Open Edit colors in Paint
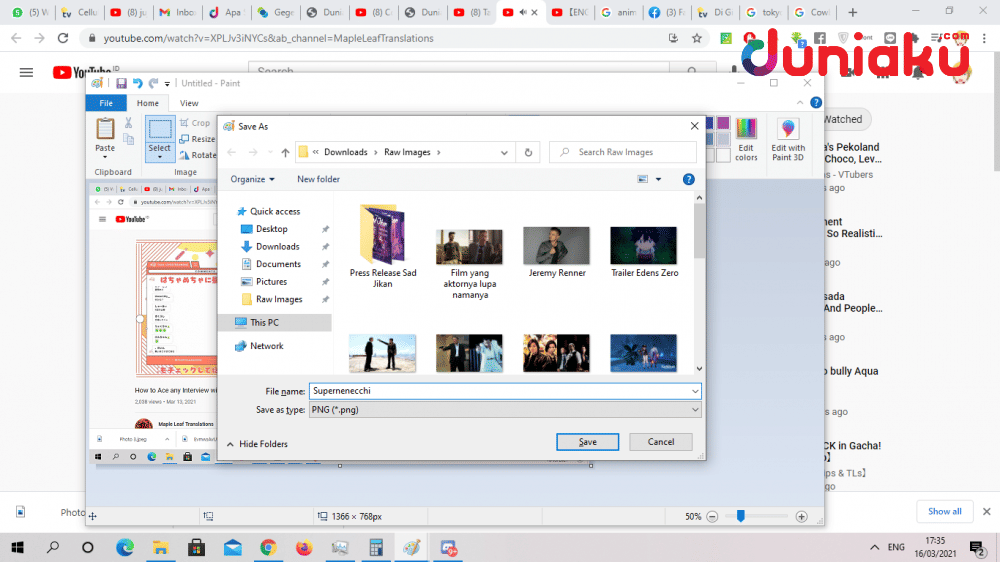Screen dimensions: 1000x562 (x=746, y=138)
